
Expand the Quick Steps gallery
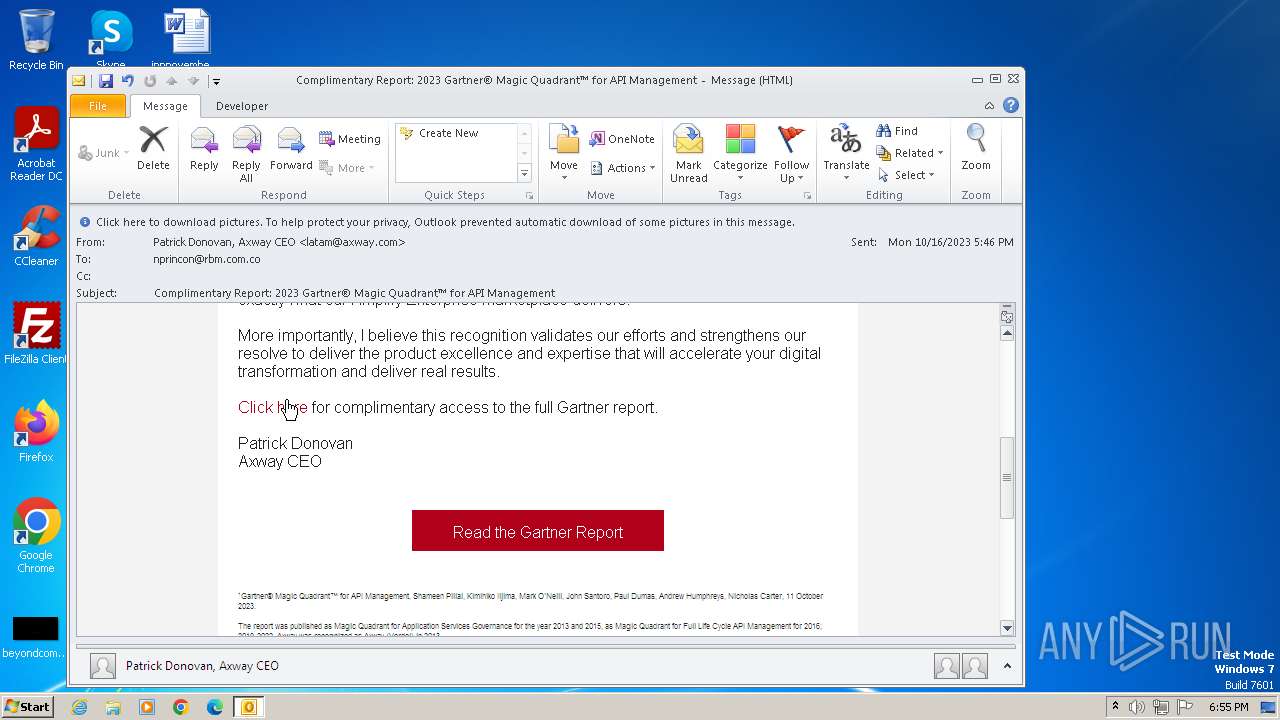(524, 174)
